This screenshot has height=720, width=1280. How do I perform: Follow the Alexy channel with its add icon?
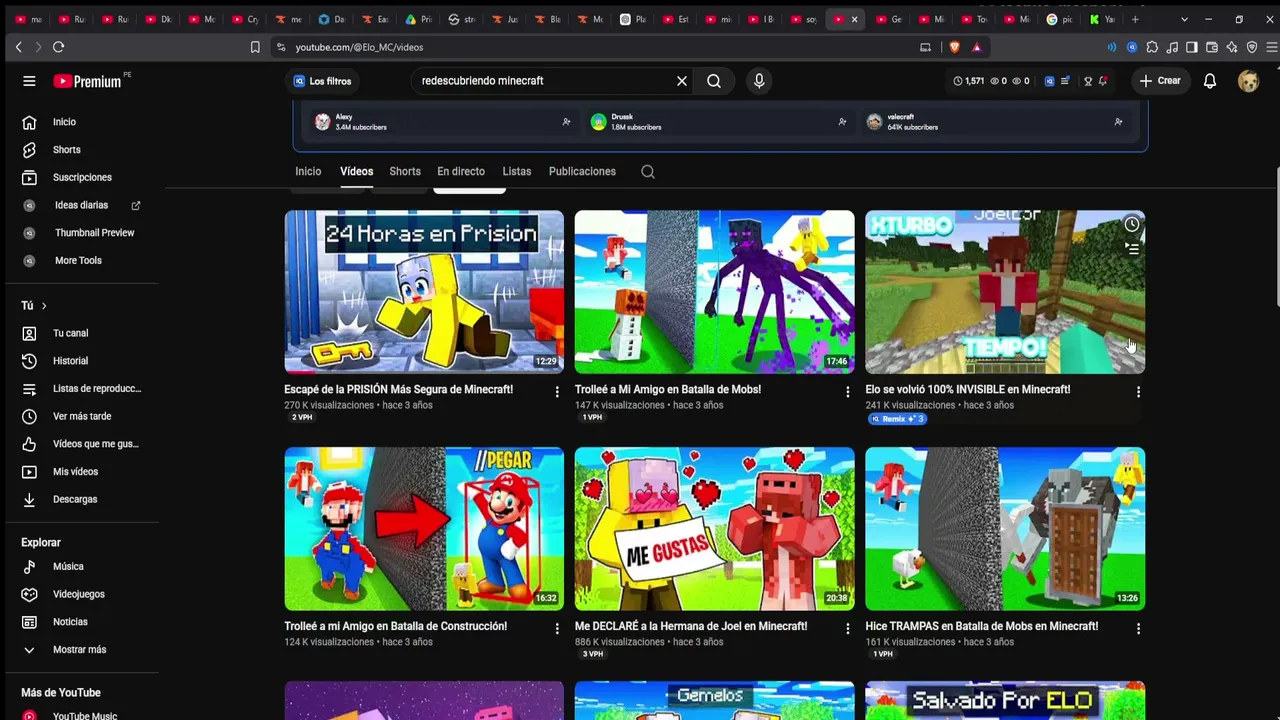tap(566, 122)
